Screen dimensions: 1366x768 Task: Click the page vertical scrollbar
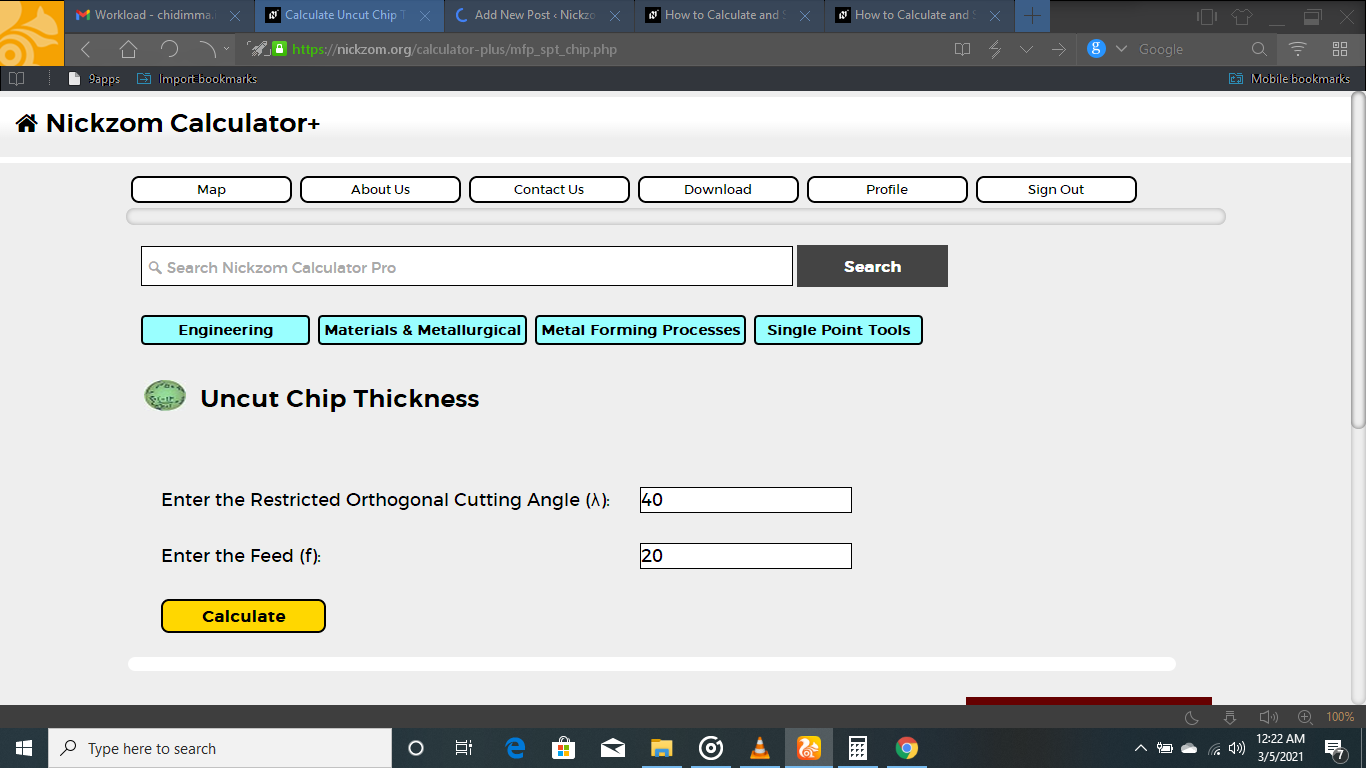pyautogui.click(x=1358, y=260)
